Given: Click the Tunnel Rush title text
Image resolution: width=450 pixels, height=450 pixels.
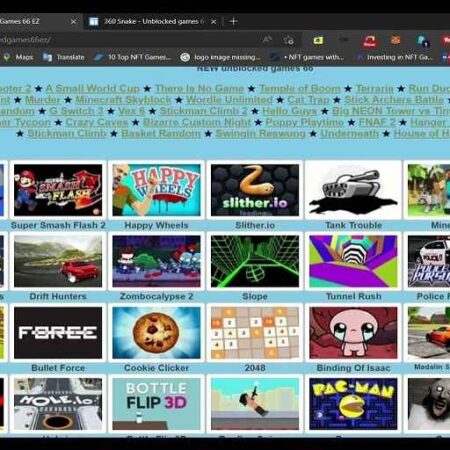Looking at the screenshot, I should click(x=354, y=296).
